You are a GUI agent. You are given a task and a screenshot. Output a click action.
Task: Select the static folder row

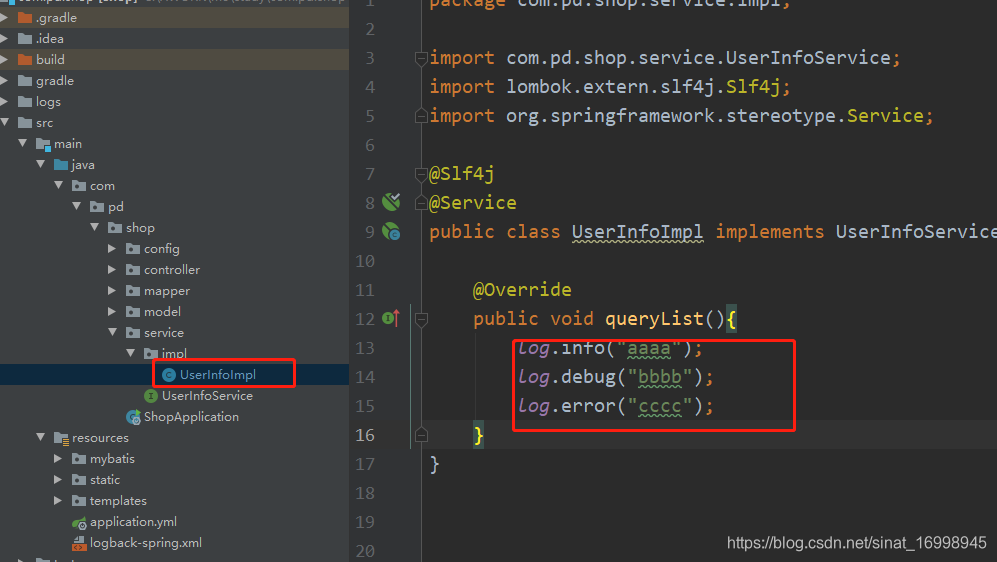[x=174, y=480]
